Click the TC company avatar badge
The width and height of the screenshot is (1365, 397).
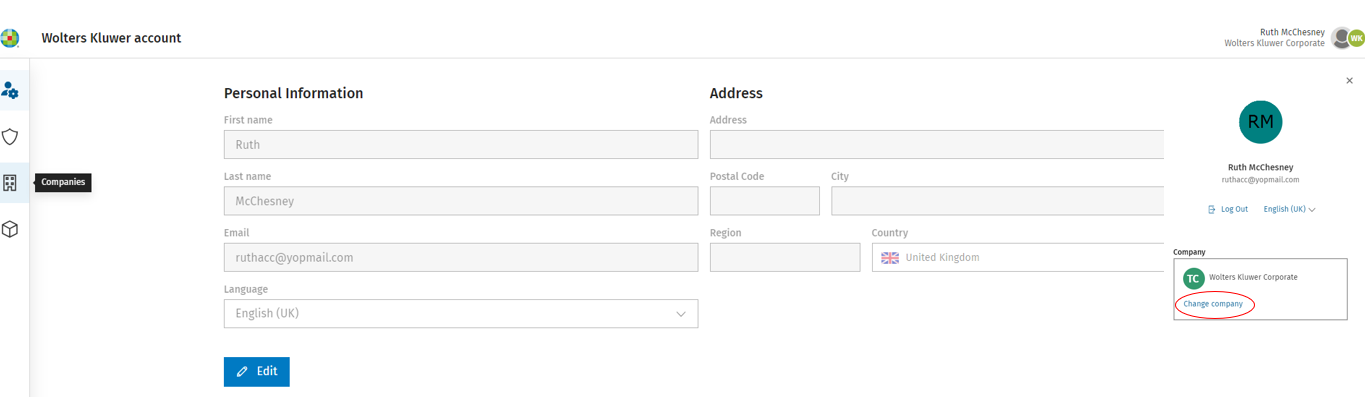(1193, 278)
